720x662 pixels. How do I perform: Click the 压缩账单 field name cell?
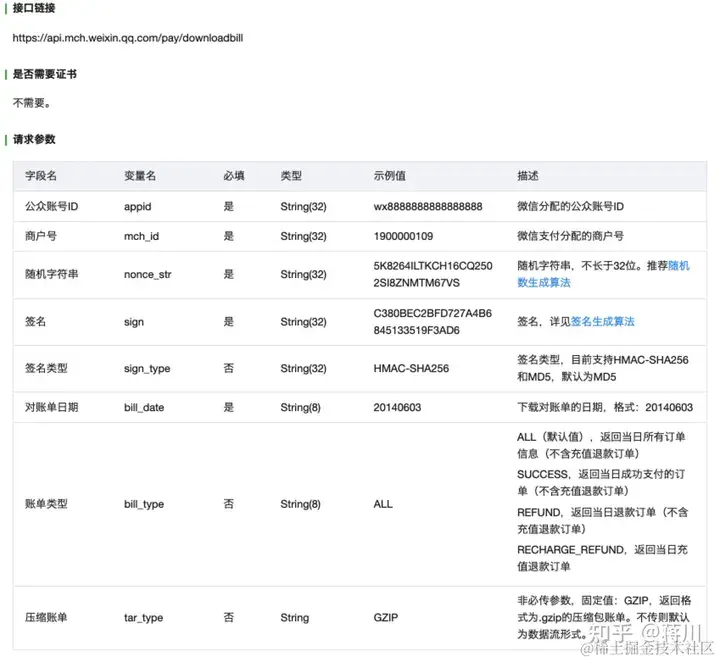click(x=46, y=618)
